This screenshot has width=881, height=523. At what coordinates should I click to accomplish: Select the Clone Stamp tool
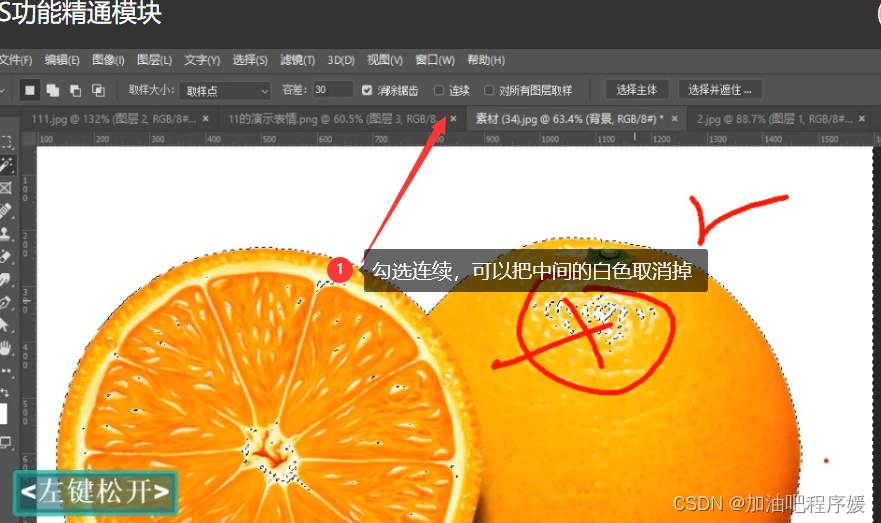click(x=6, y=234)
